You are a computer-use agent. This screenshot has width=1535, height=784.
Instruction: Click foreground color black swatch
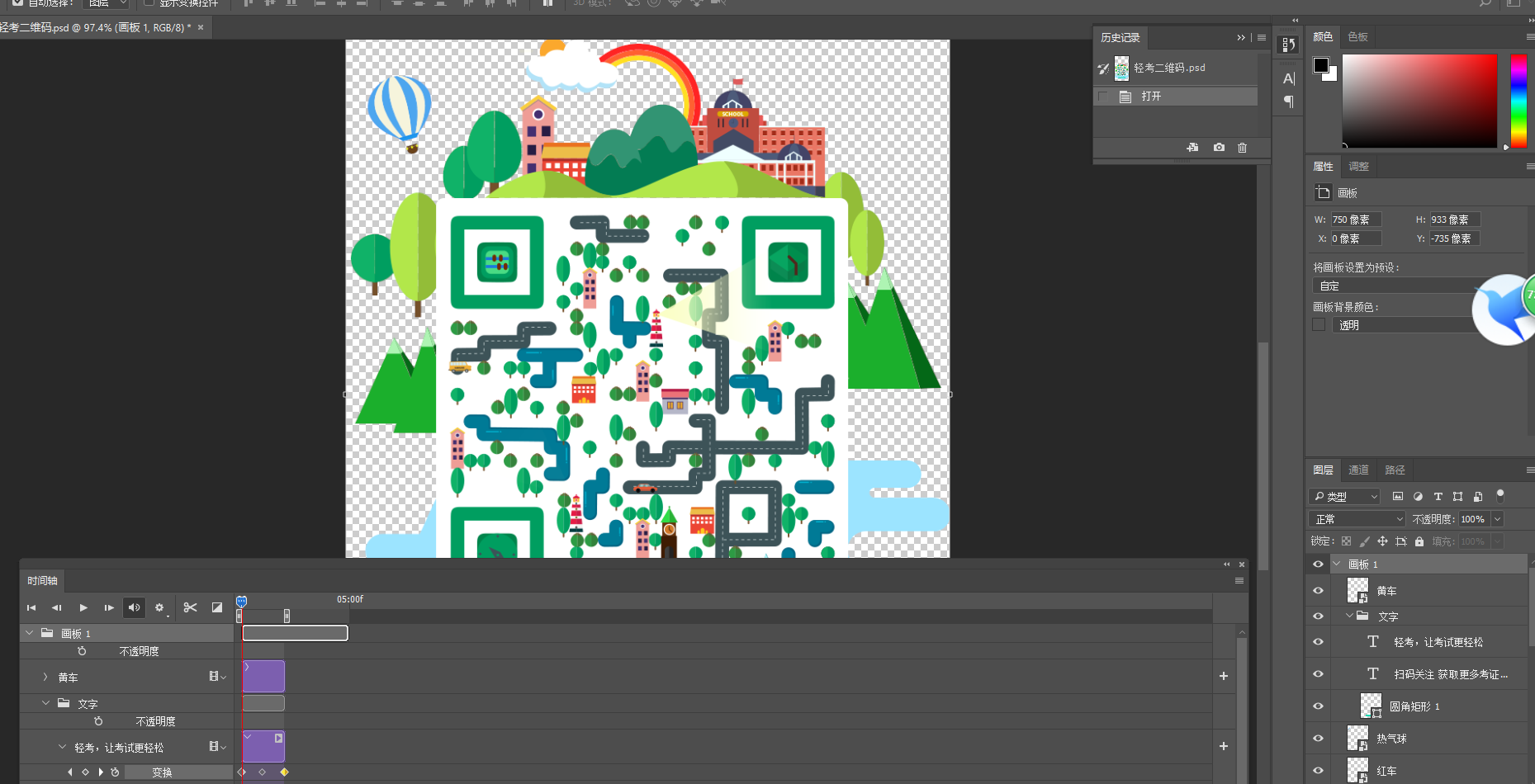tap(1321, 65)
